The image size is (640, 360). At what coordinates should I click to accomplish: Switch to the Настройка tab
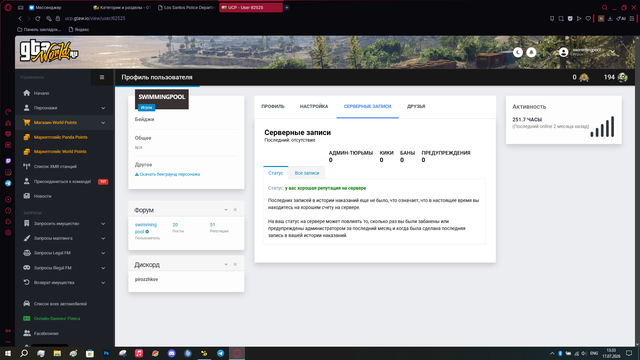coord(314,107)
